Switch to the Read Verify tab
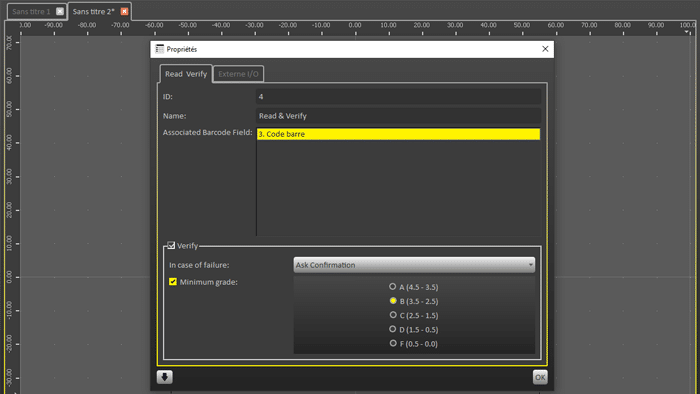Viewport: 700px width, 394px height. pyautogui.click(x=186, y=74)
